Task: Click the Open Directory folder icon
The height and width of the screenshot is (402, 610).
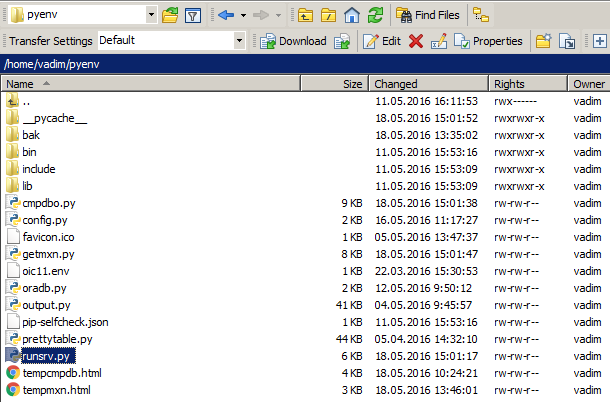Action: tap(170, 15)
